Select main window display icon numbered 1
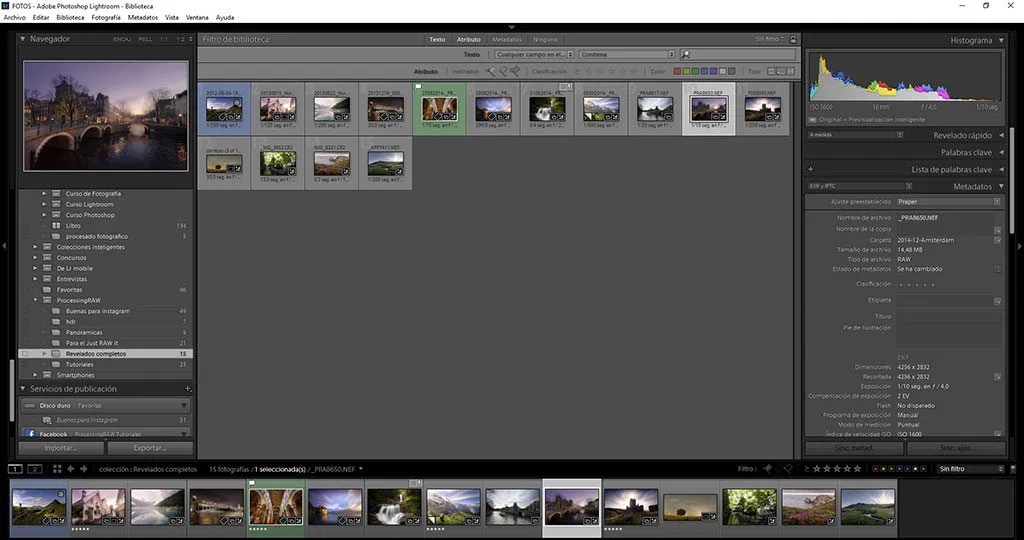 [15, 468]
